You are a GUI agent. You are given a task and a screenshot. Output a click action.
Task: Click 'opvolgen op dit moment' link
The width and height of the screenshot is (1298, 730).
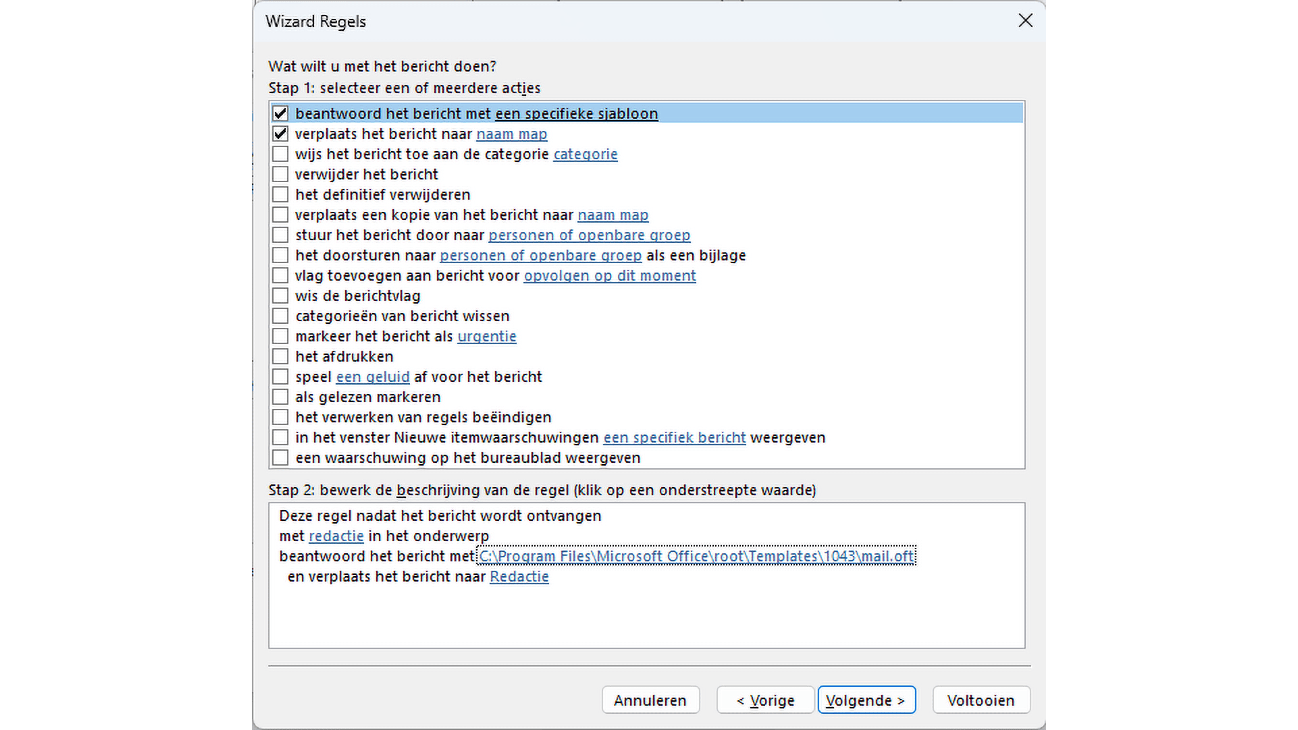(x=609, y=275)
